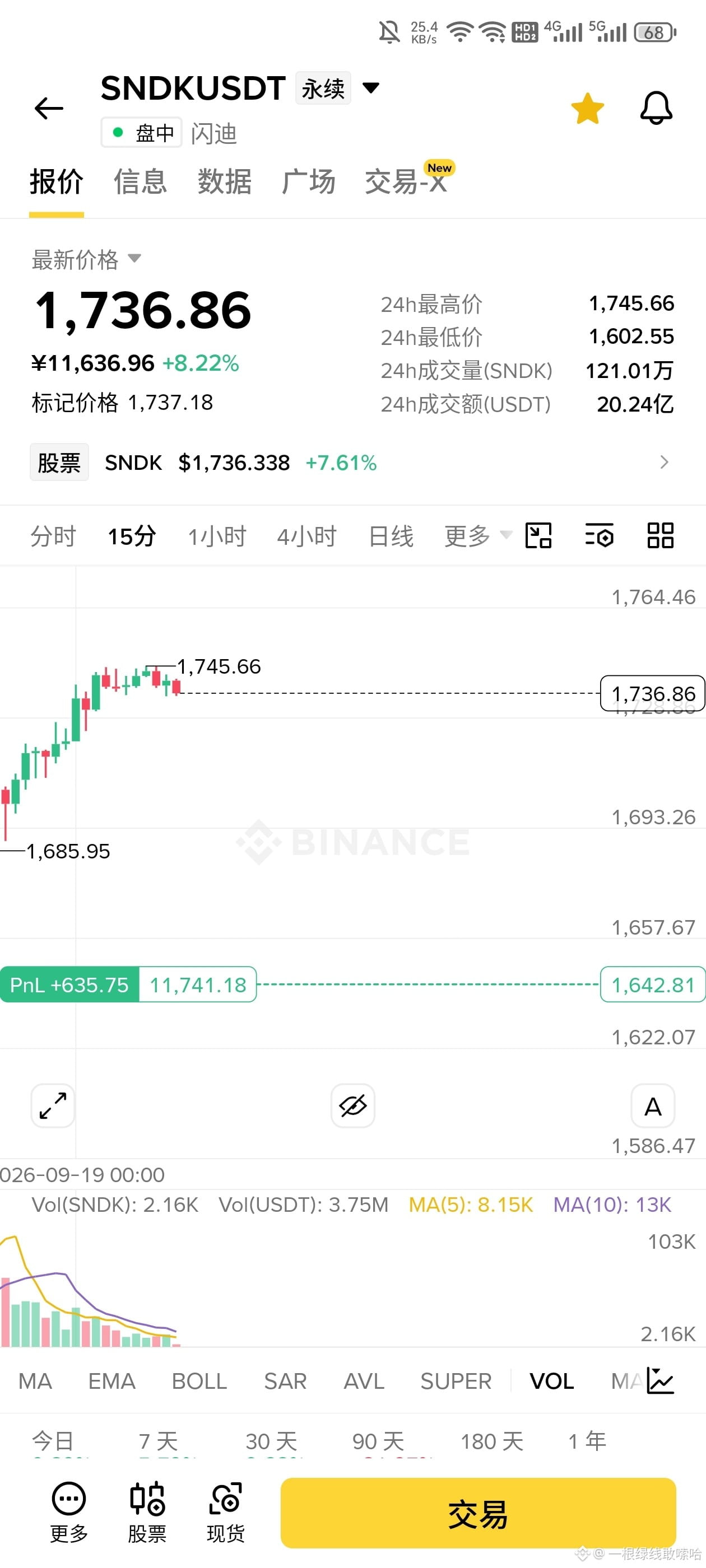
Task: Select the 1小时 timeframe tab
Action: pyautogui.click(x=217, y=536)
